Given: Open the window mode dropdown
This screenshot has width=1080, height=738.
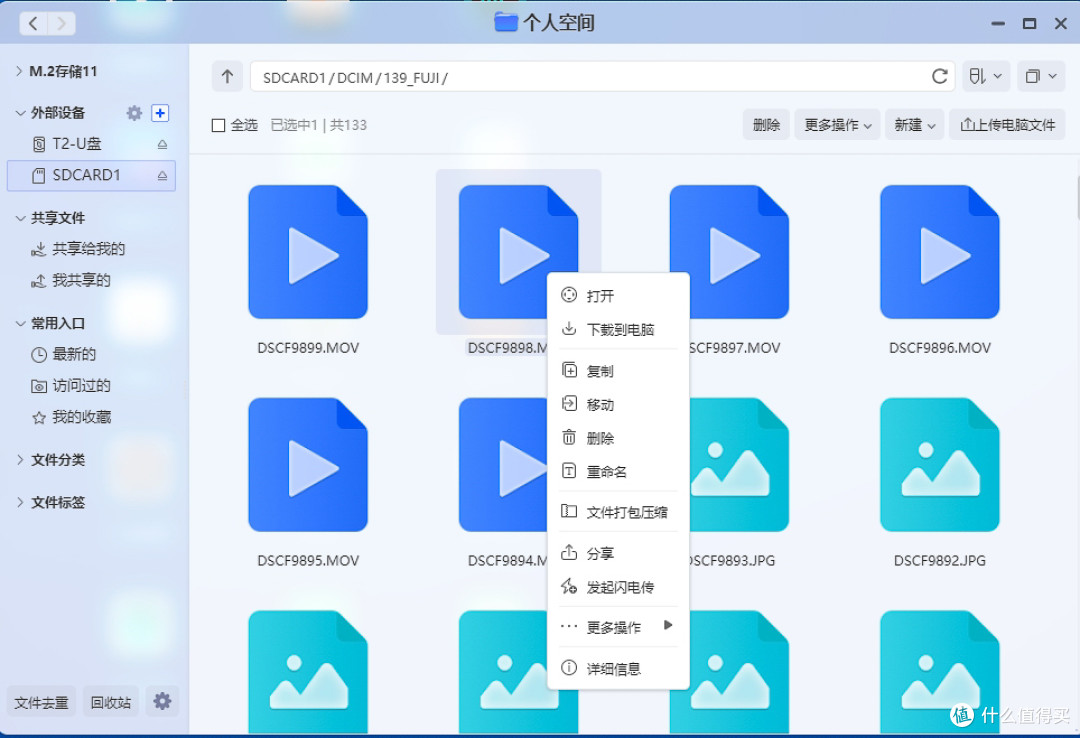Looking at the screenshot, I should pyautogui.click(x=1041, y=76).
